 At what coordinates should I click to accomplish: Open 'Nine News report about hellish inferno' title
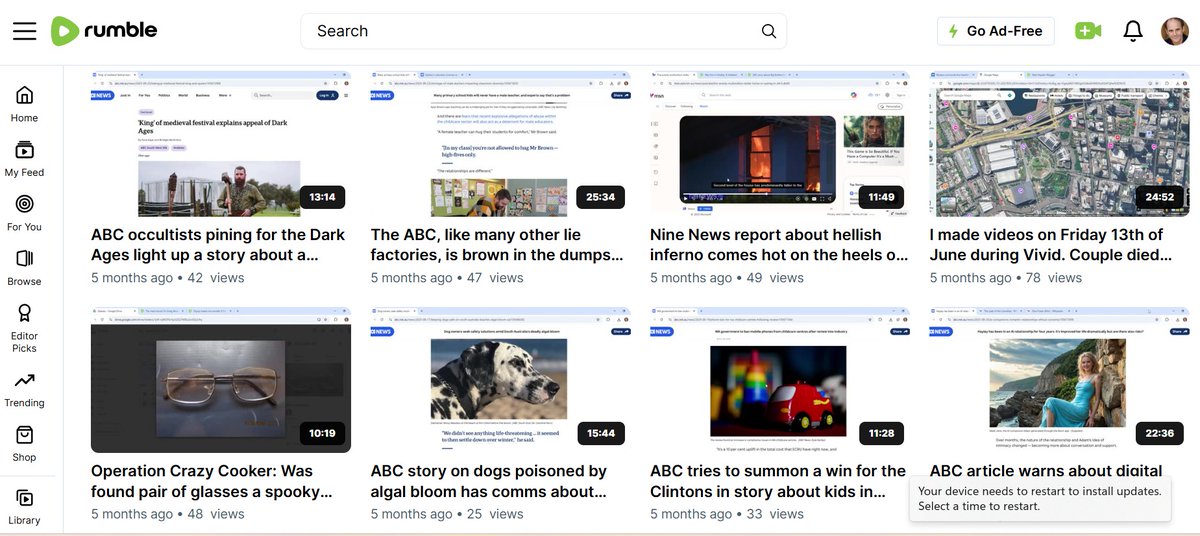(779, 245)
